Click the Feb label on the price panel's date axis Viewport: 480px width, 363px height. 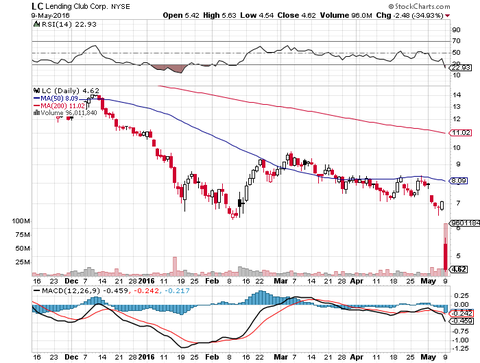tap(212, 281)
